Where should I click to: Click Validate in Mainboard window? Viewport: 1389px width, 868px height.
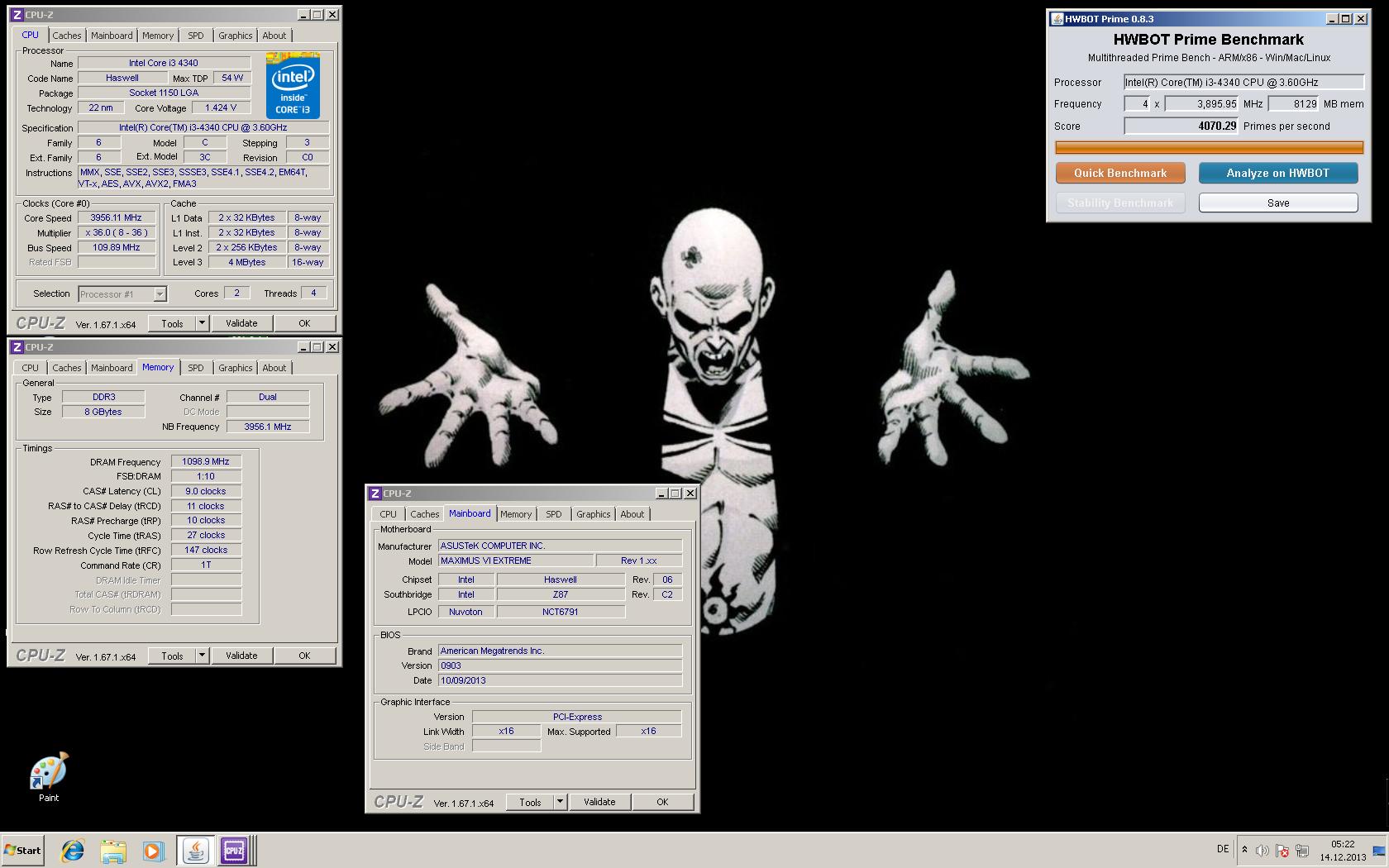coord(599,802)
